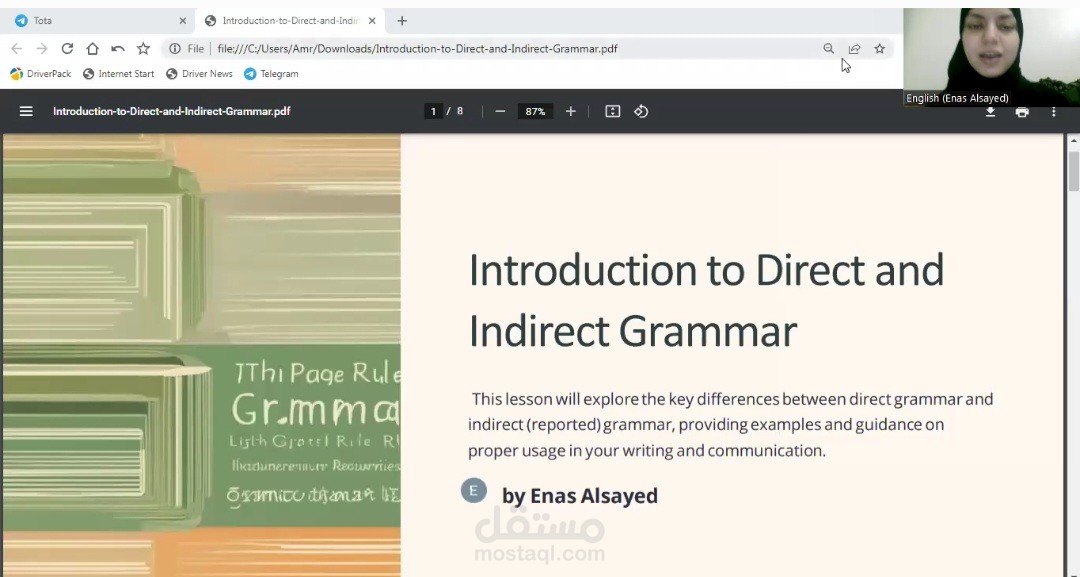The height and width of the screenshot is (577, 1080).
Task: Click the Enas Alsayed webcam thumbnail
Action: tap(991, 57)
